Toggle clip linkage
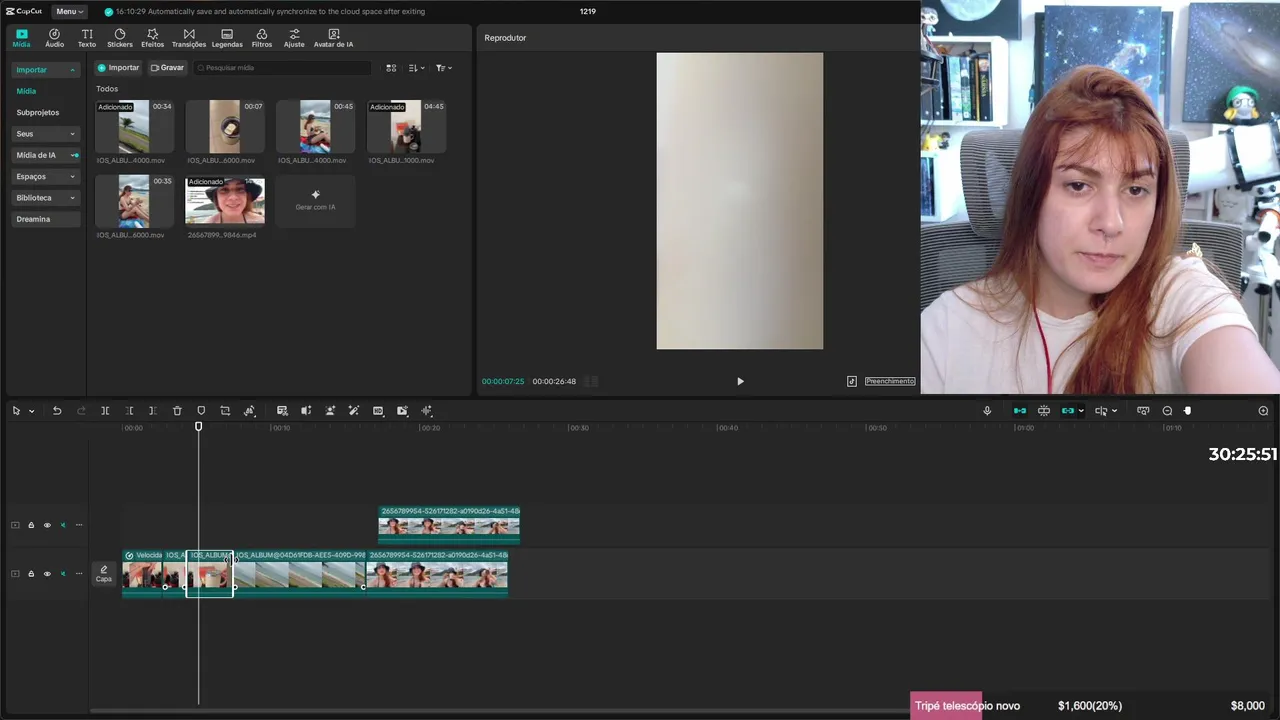Screen dimensions: 1280x720 point(1068,411)
